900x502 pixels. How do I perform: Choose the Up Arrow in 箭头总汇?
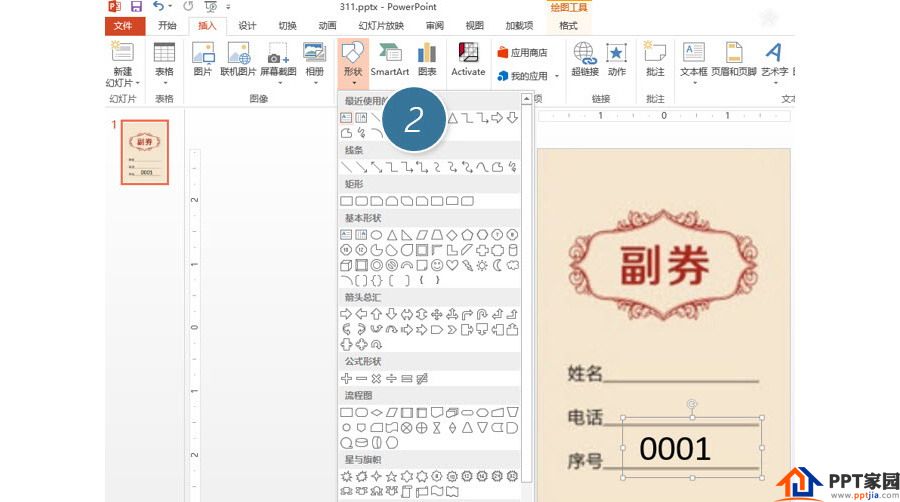tap(377, 314)
